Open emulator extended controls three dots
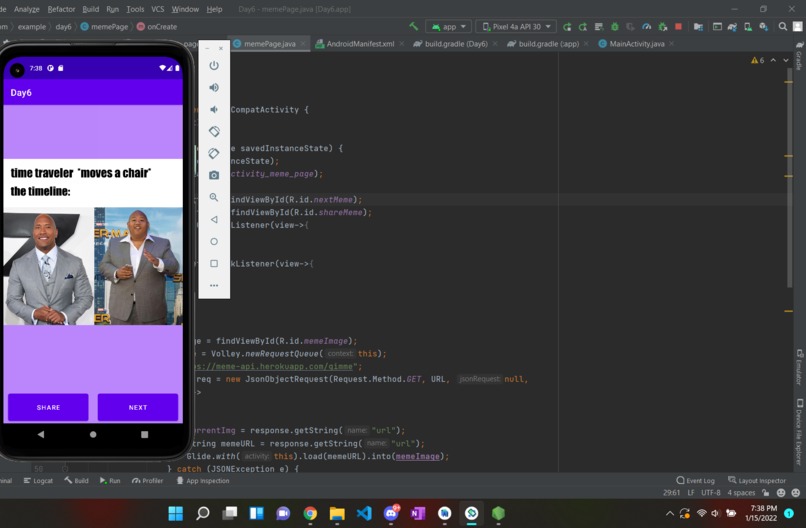 point(214,285)
